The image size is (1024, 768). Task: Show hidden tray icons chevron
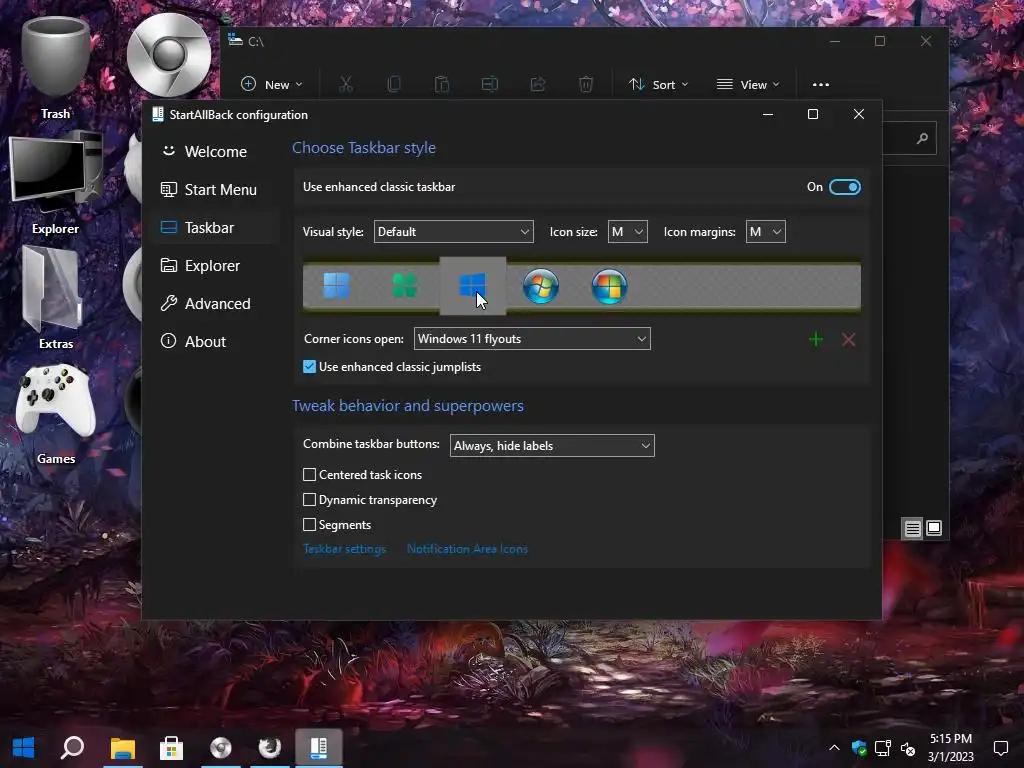(x=834, y=748)
